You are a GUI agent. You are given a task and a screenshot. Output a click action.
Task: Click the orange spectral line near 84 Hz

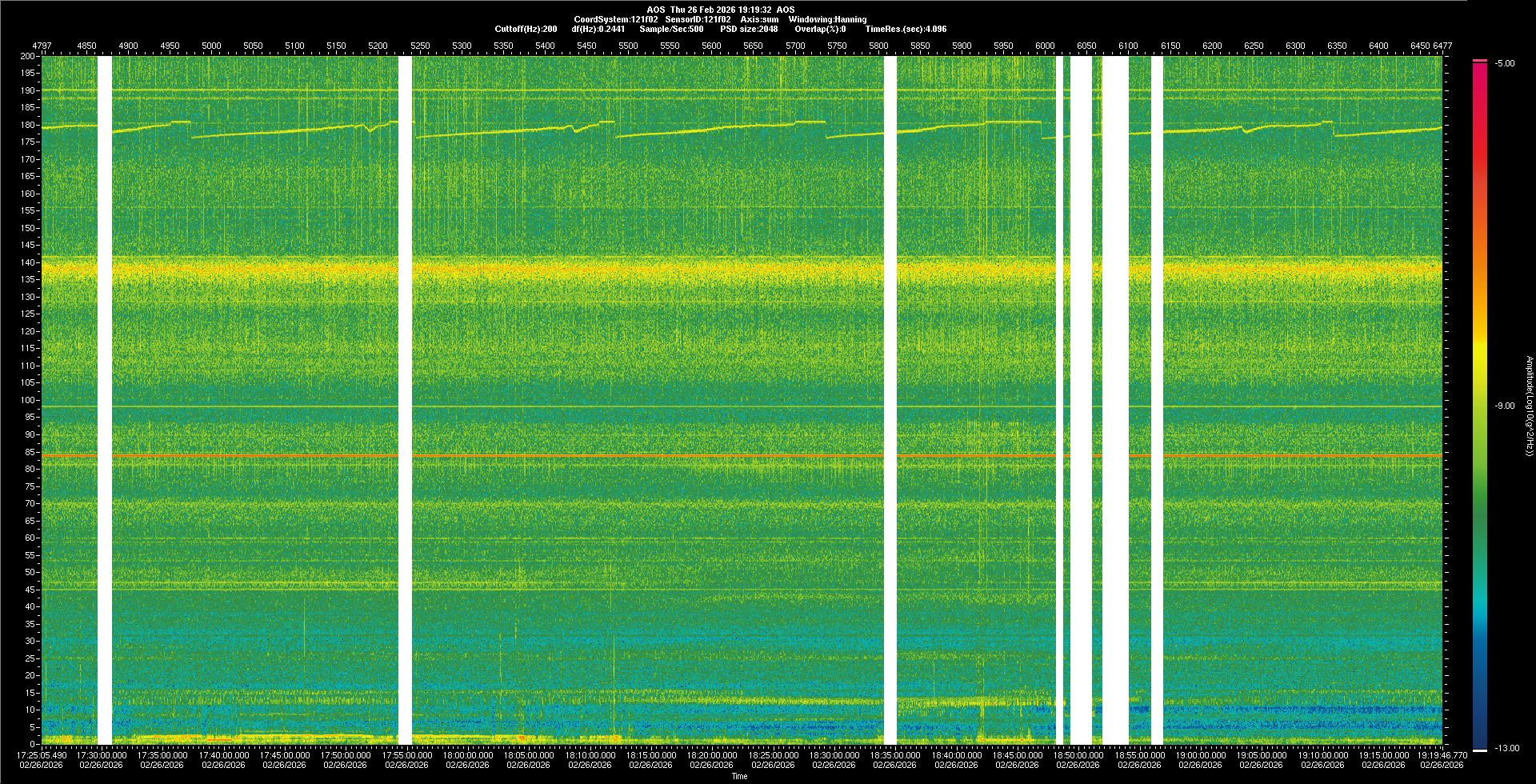point(640,455)
